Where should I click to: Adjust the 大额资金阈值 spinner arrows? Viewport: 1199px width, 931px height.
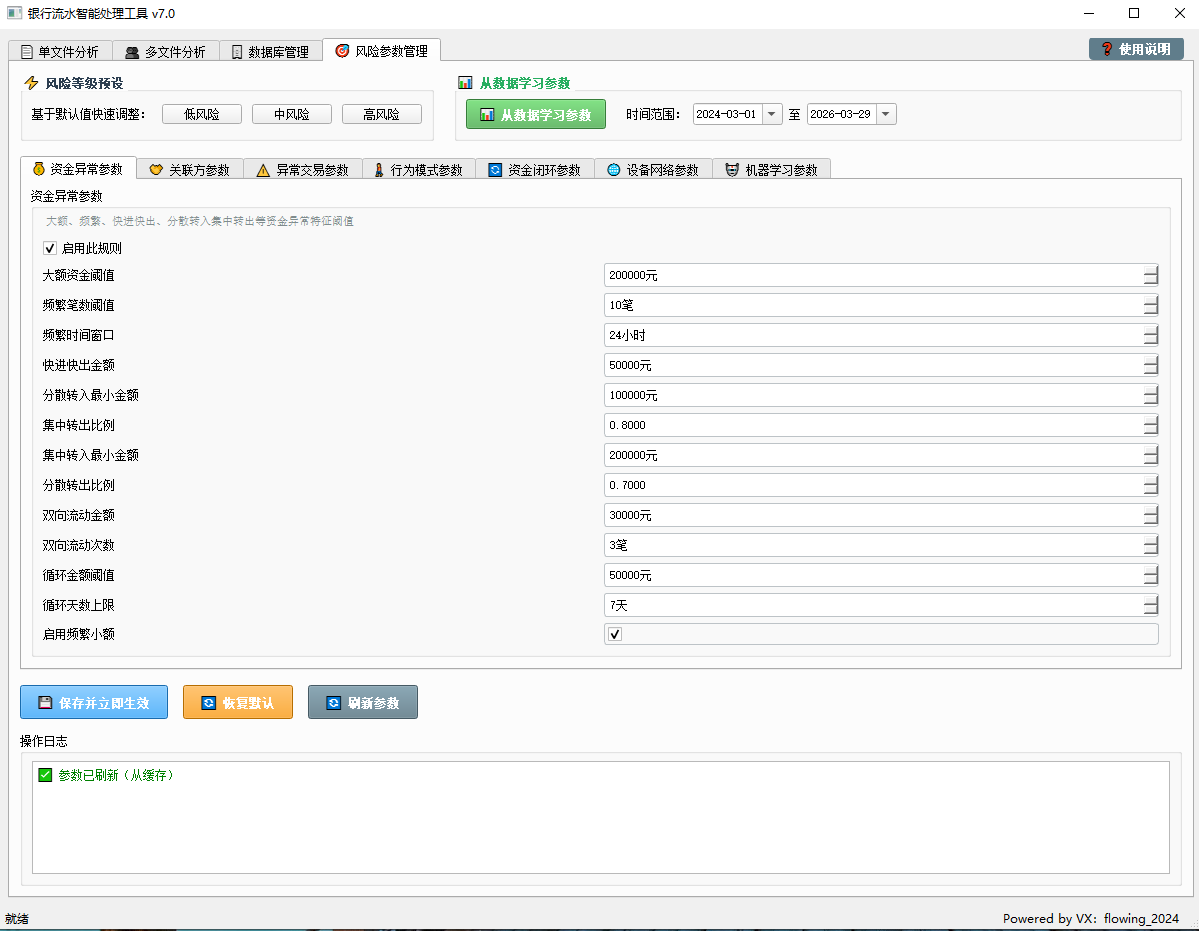(x=1151, y=275)
